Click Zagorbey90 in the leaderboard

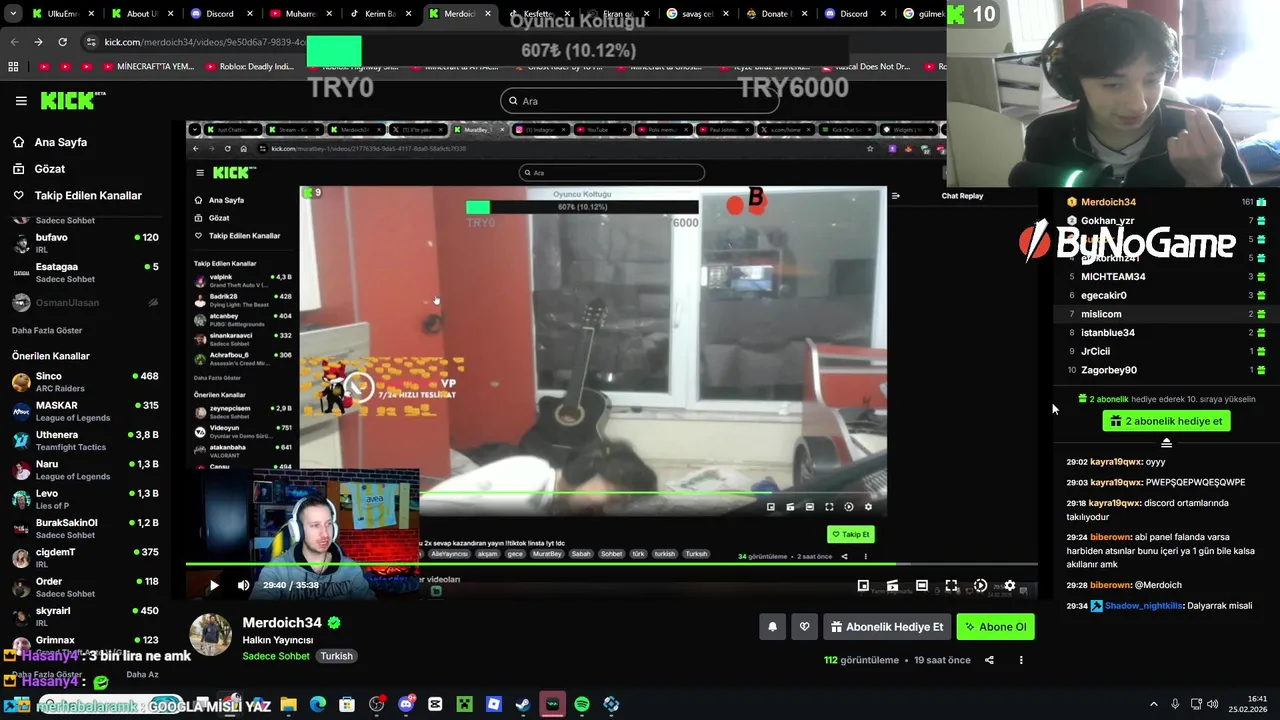1109,370
